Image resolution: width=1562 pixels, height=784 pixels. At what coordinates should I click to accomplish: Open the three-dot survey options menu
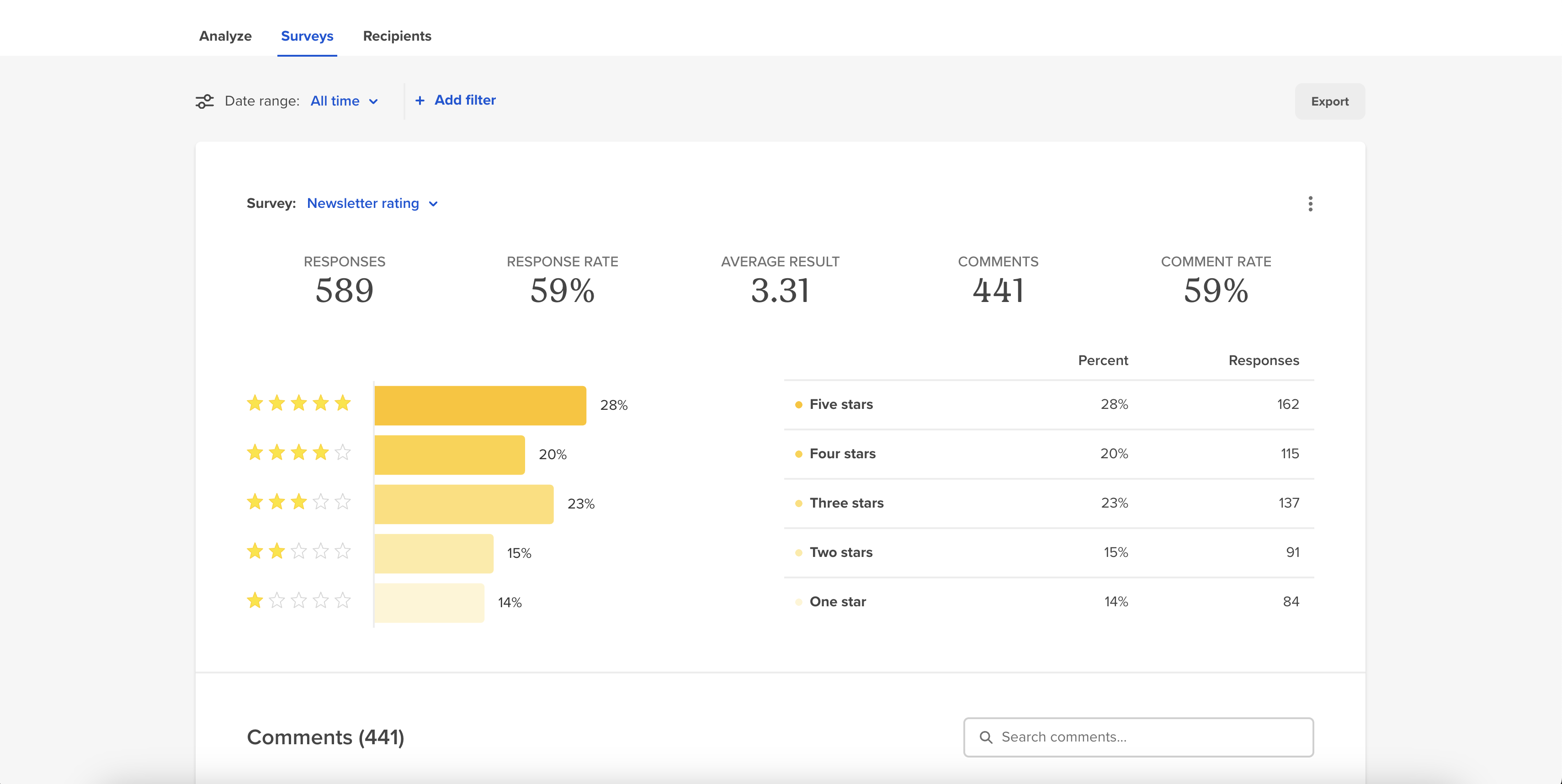pos(1310,204)
